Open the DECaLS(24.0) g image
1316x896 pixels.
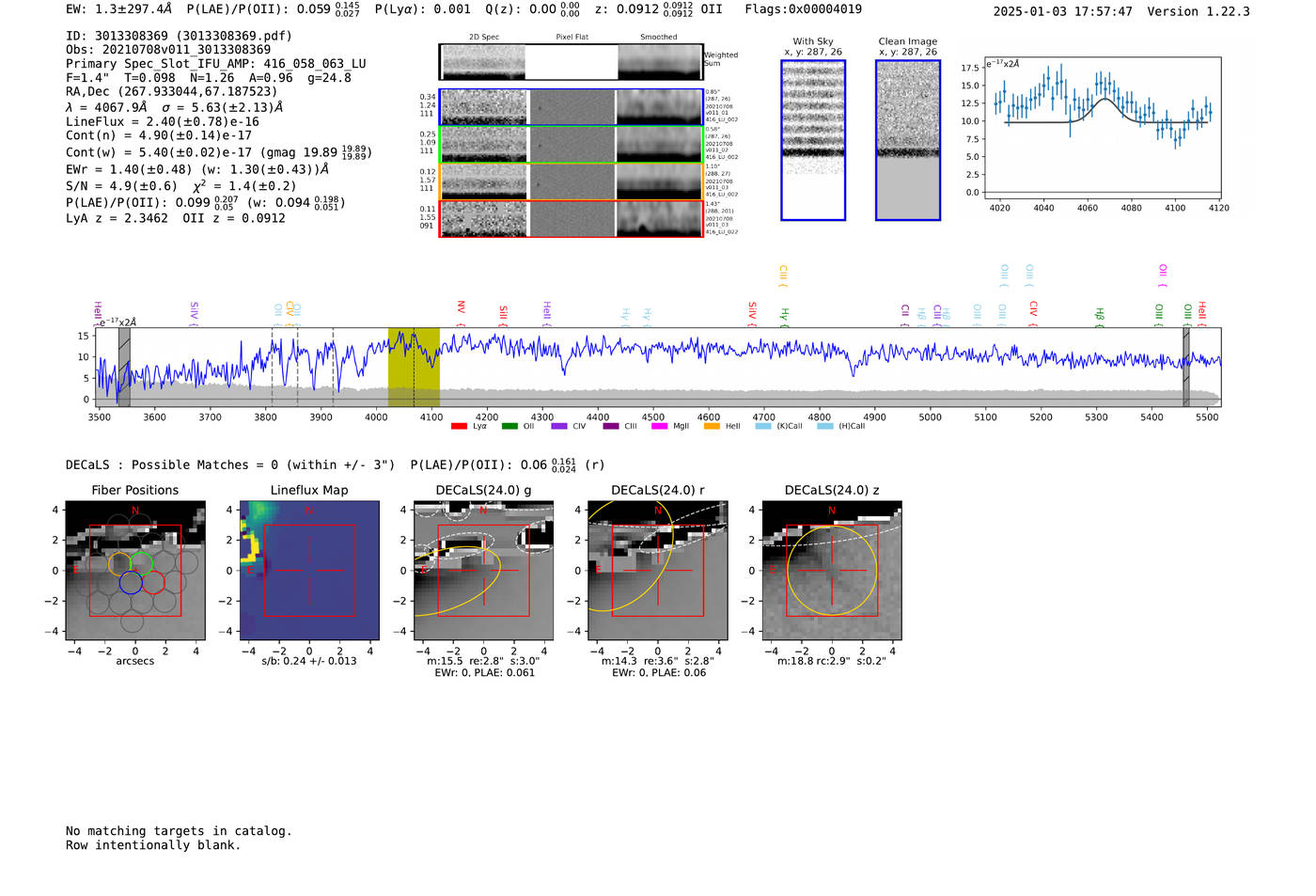coord(484,571)
